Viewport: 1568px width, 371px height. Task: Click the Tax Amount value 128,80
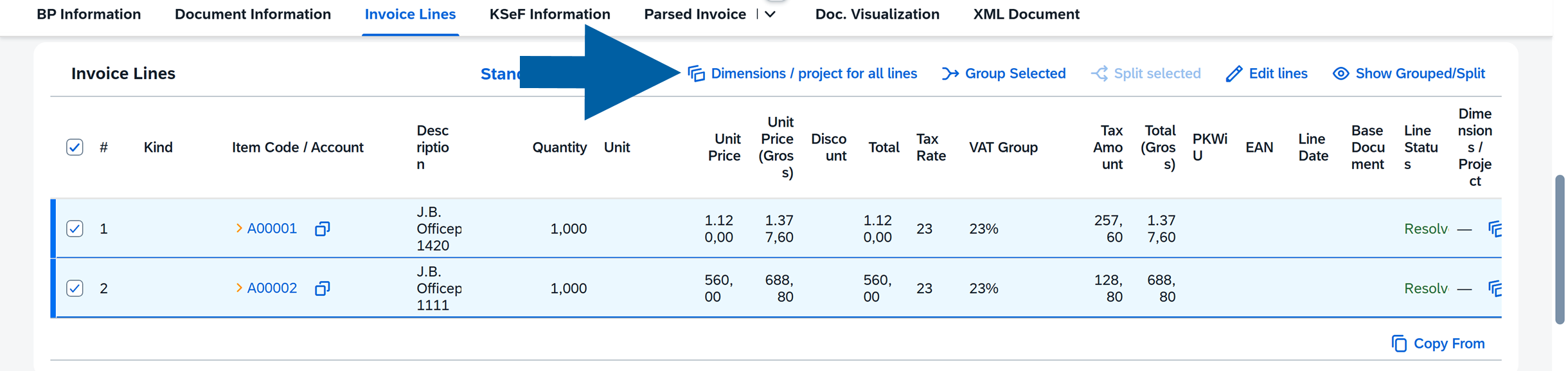1109,288
